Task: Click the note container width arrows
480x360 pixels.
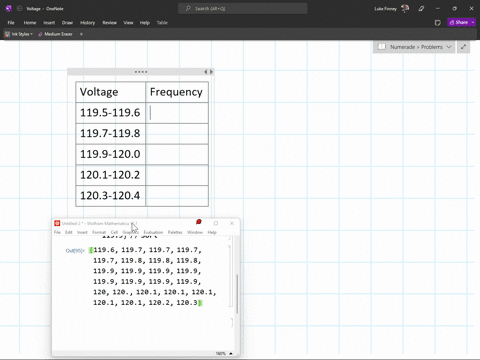Action: click(208, 72)
